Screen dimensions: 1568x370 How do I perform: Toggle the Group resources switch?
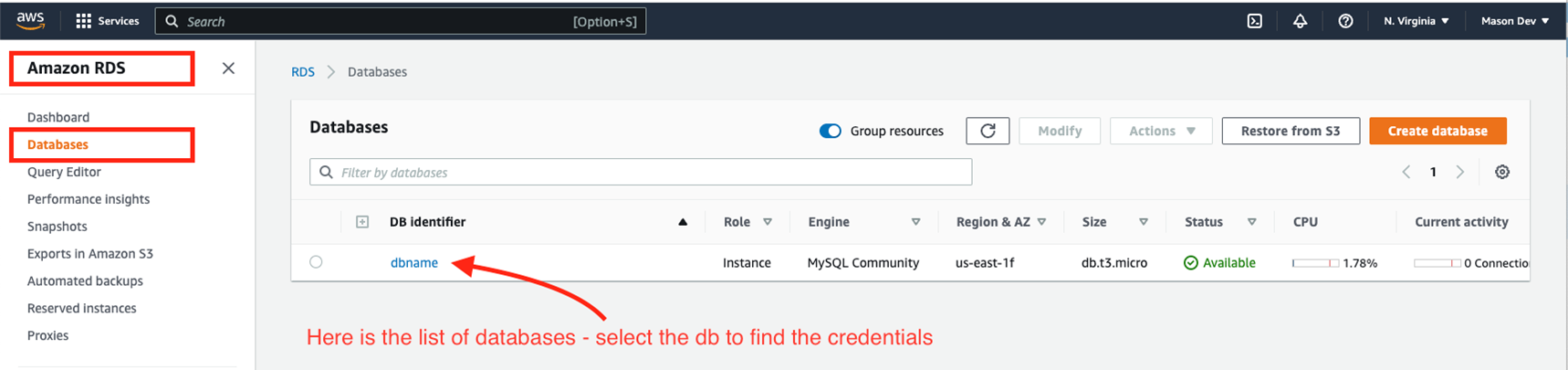click(x=830, y=131)
